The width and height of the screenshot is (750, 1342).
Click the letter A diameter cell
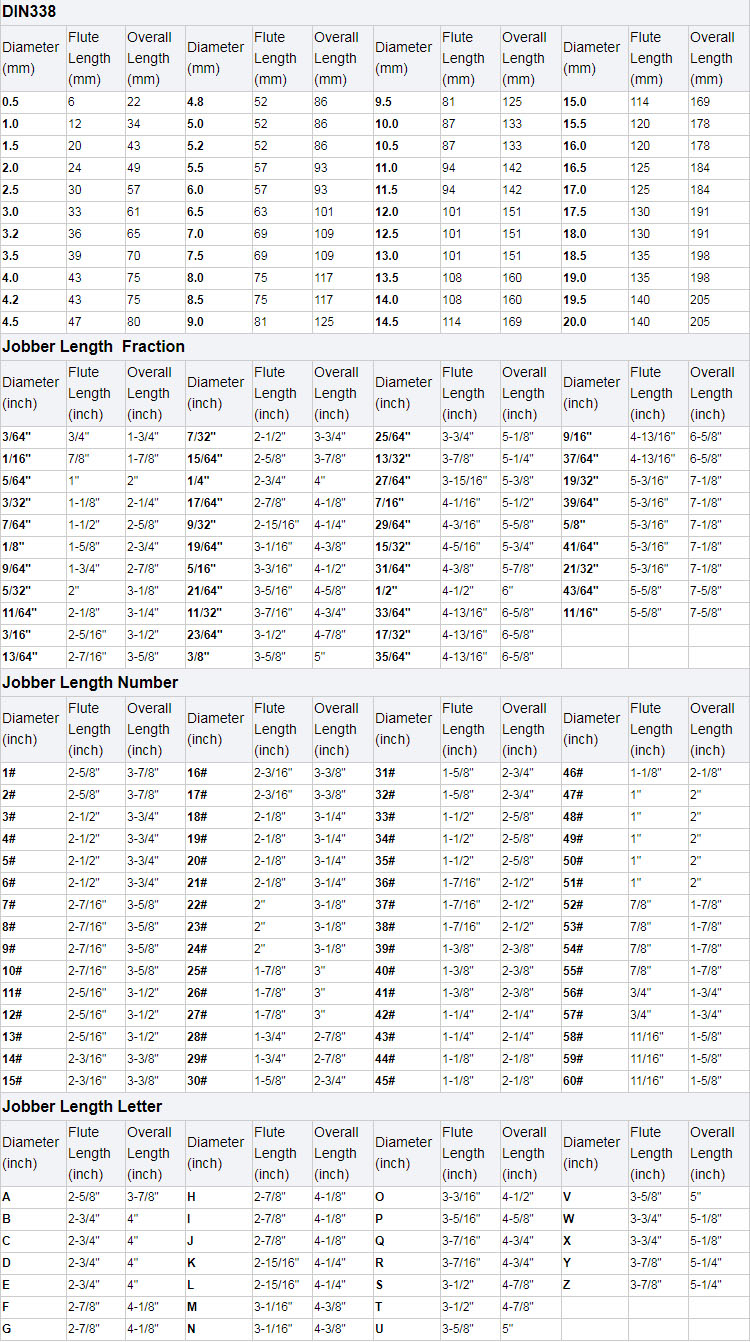pyautogui.click(x=7, y=1197)
